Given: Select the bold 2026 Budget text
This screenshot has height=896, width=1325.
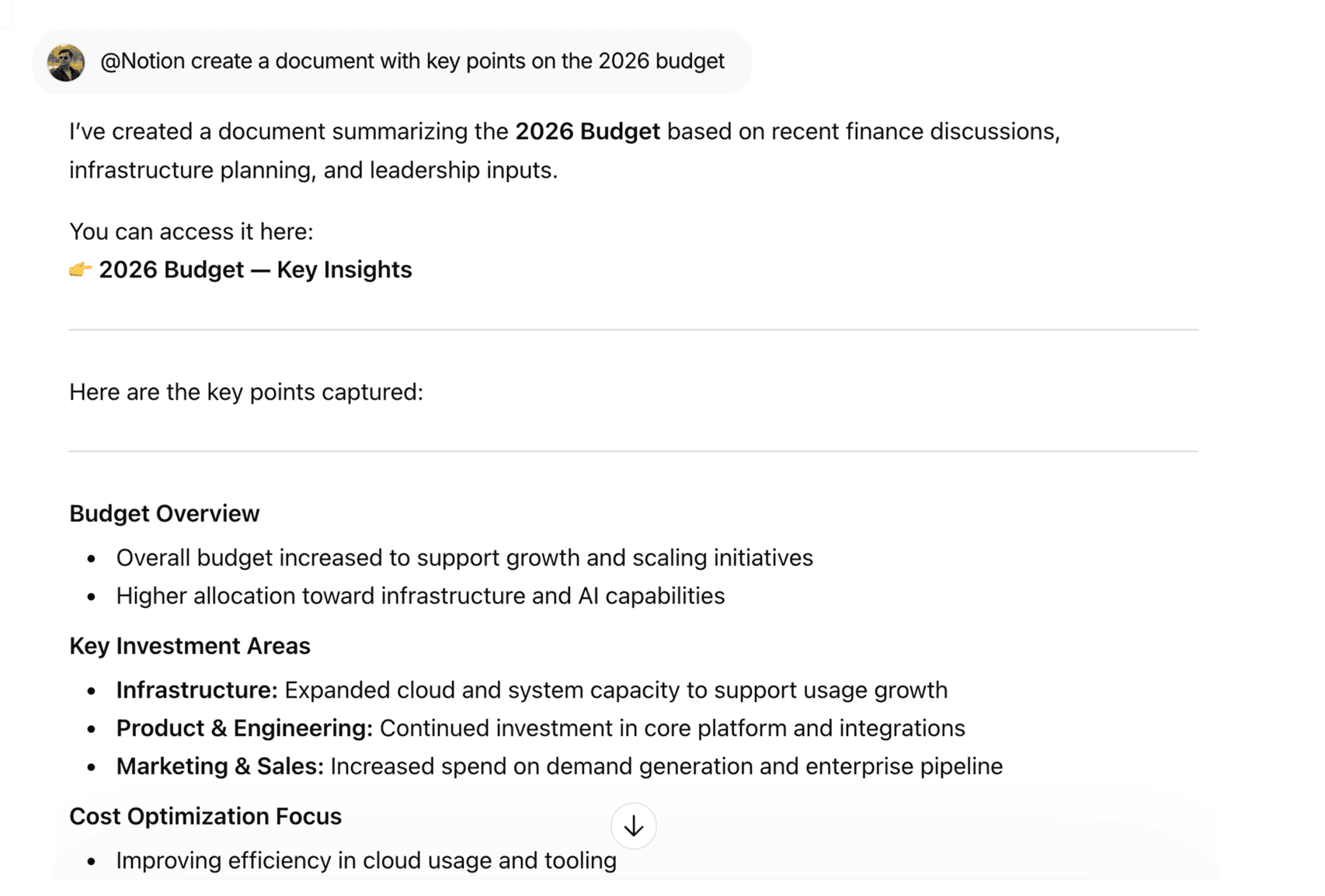Looking at the screenshot, I should pos(587,131).
